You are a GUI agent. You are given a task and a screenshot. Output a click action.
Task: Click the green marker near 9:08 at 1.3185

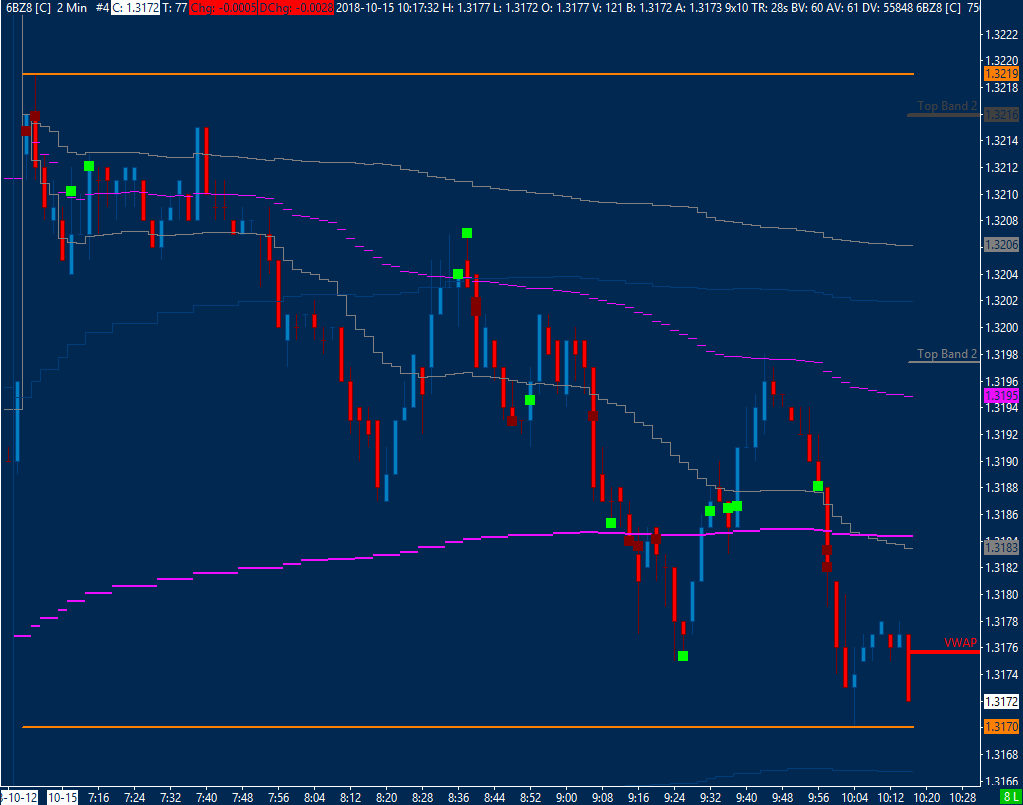(x=611, y=523)
